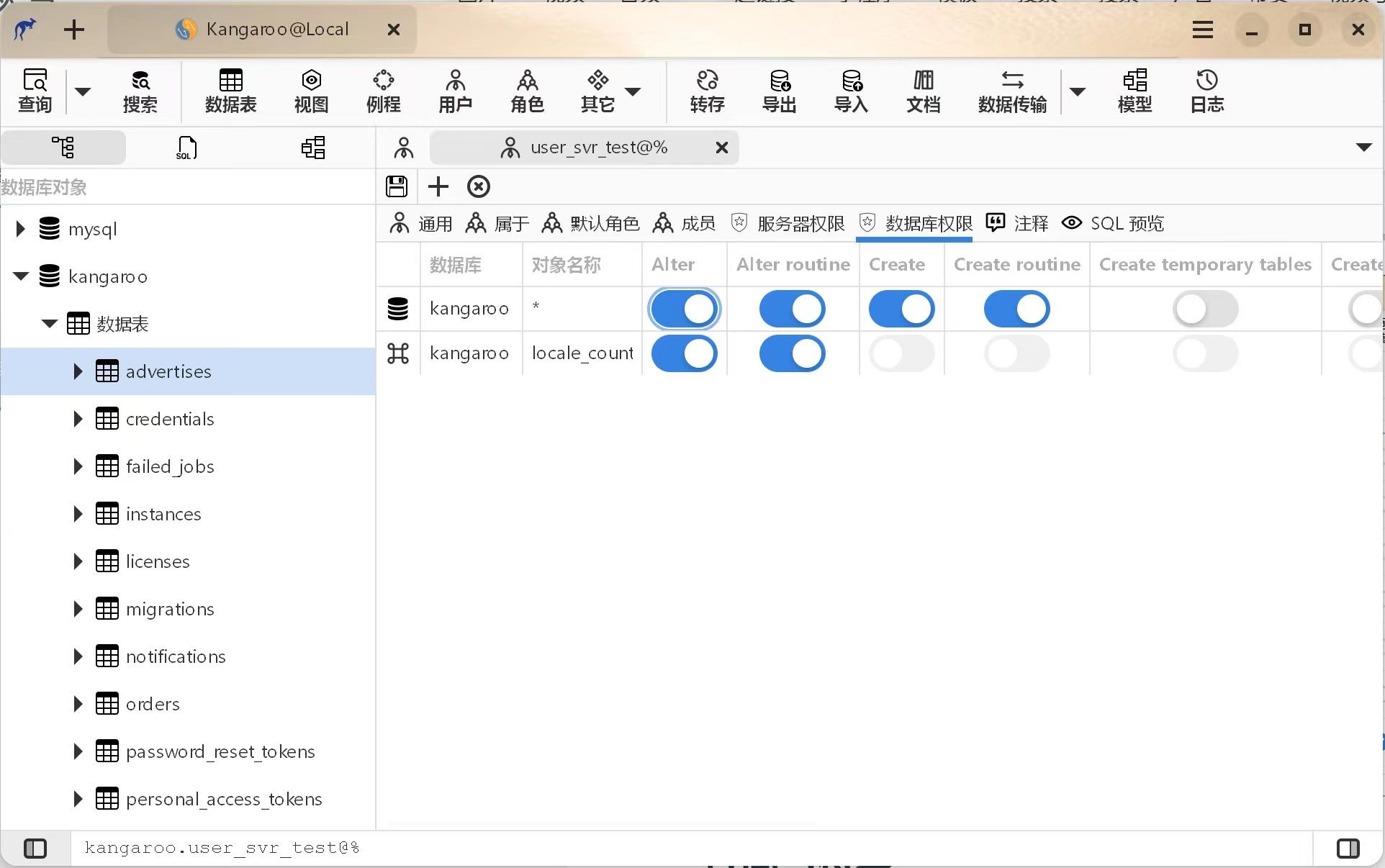The height and width of the screenshot is (868, 1385).
Task: Click the 导出 export icon
Action: [x=779, y=91]
